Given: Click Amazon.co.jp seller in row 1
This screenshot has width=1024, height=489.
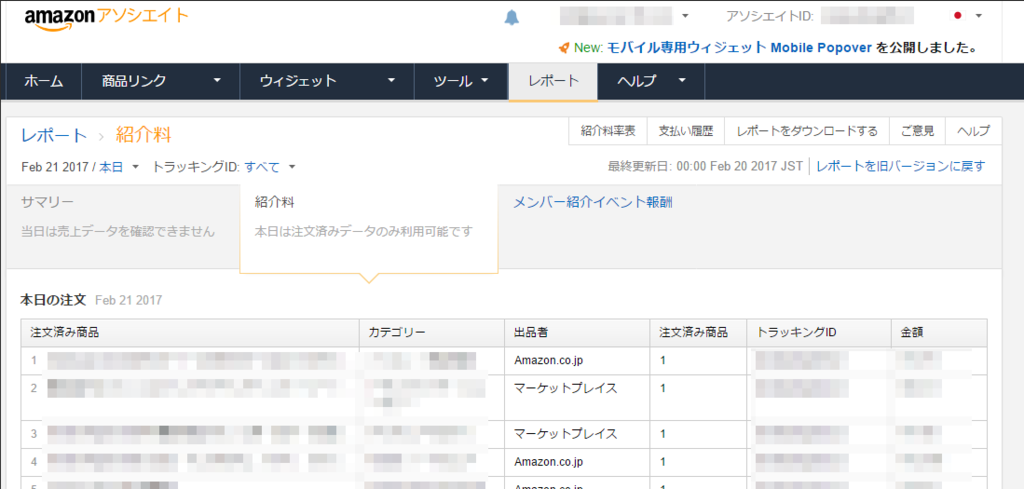Looking at the screenshot, I should pyautogui.click(x=548, y=360).
